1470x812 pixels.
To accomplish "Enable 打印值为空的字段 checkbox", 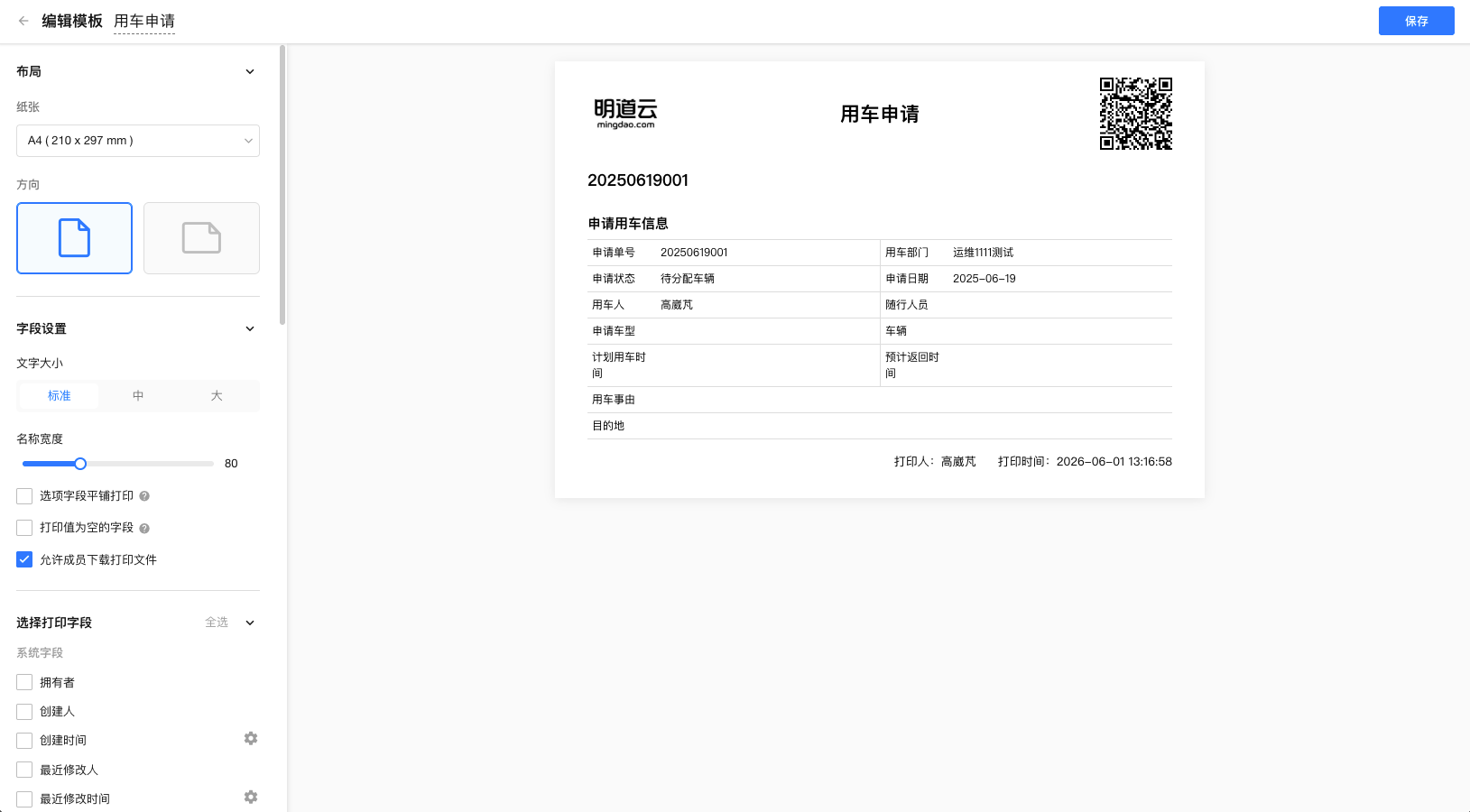I will coord(24,528).
